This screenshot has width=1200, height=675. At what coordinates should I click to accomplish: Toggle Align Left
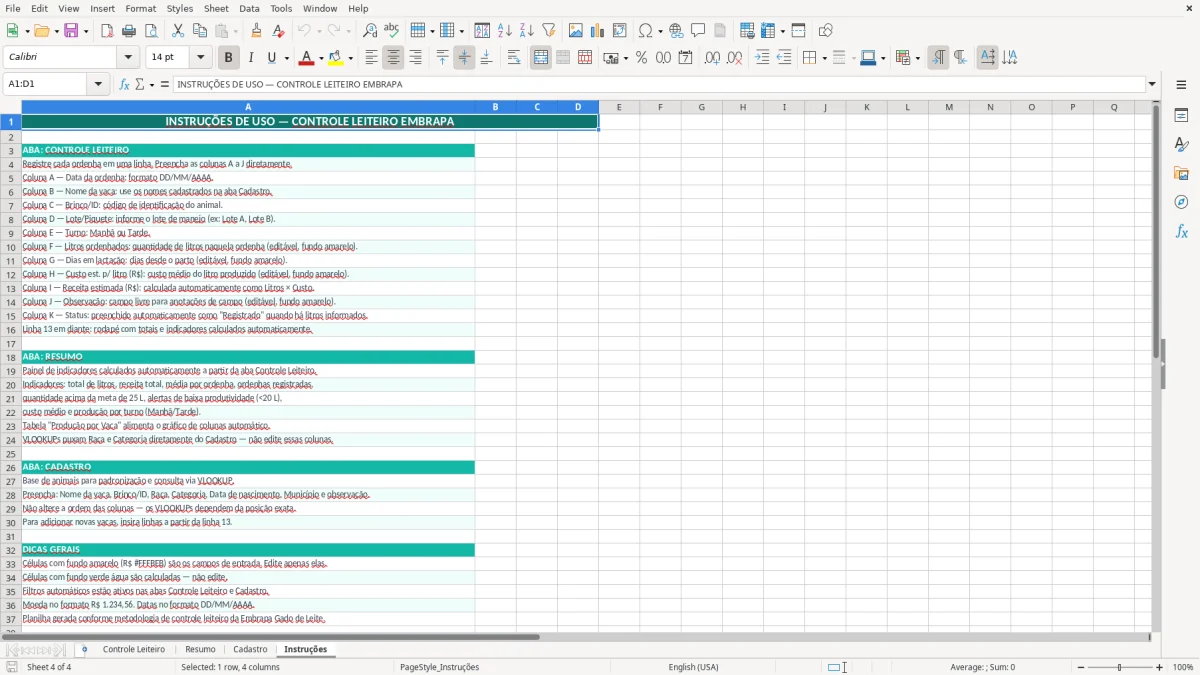(x=372, y=58)
